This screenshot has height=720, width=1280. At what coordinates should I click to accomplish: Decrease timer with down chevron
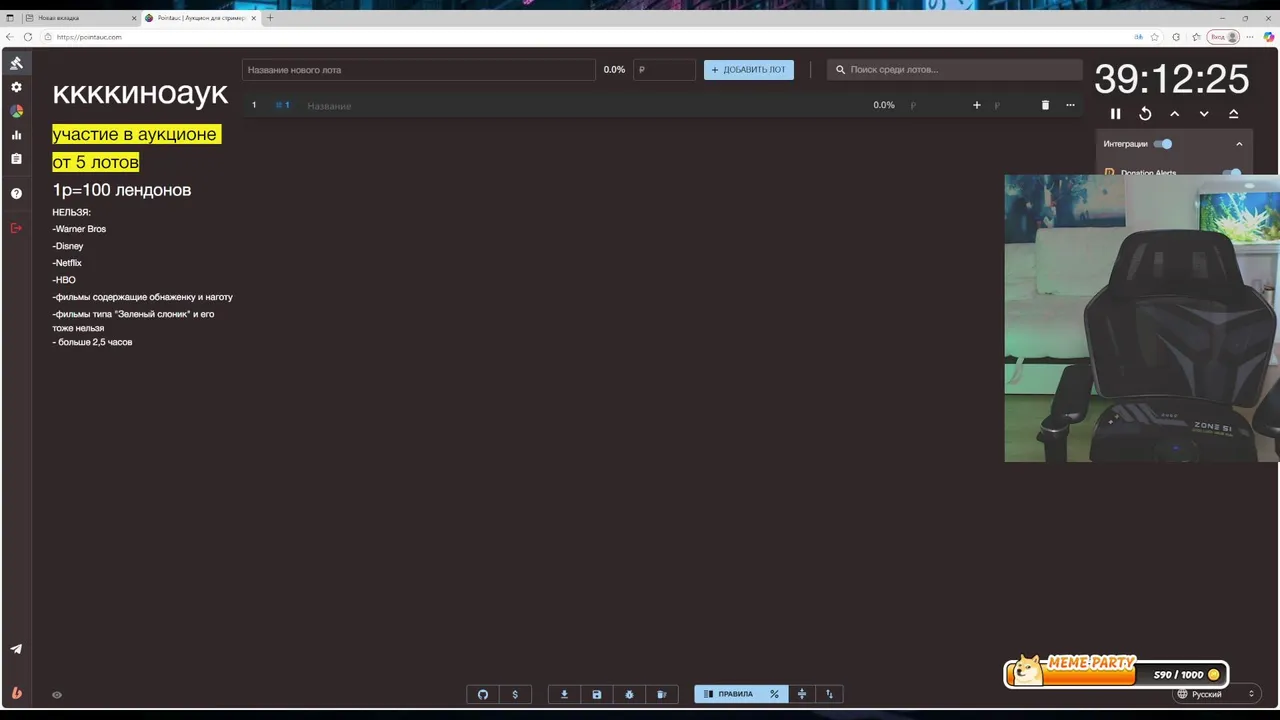tap(1204, 114)
